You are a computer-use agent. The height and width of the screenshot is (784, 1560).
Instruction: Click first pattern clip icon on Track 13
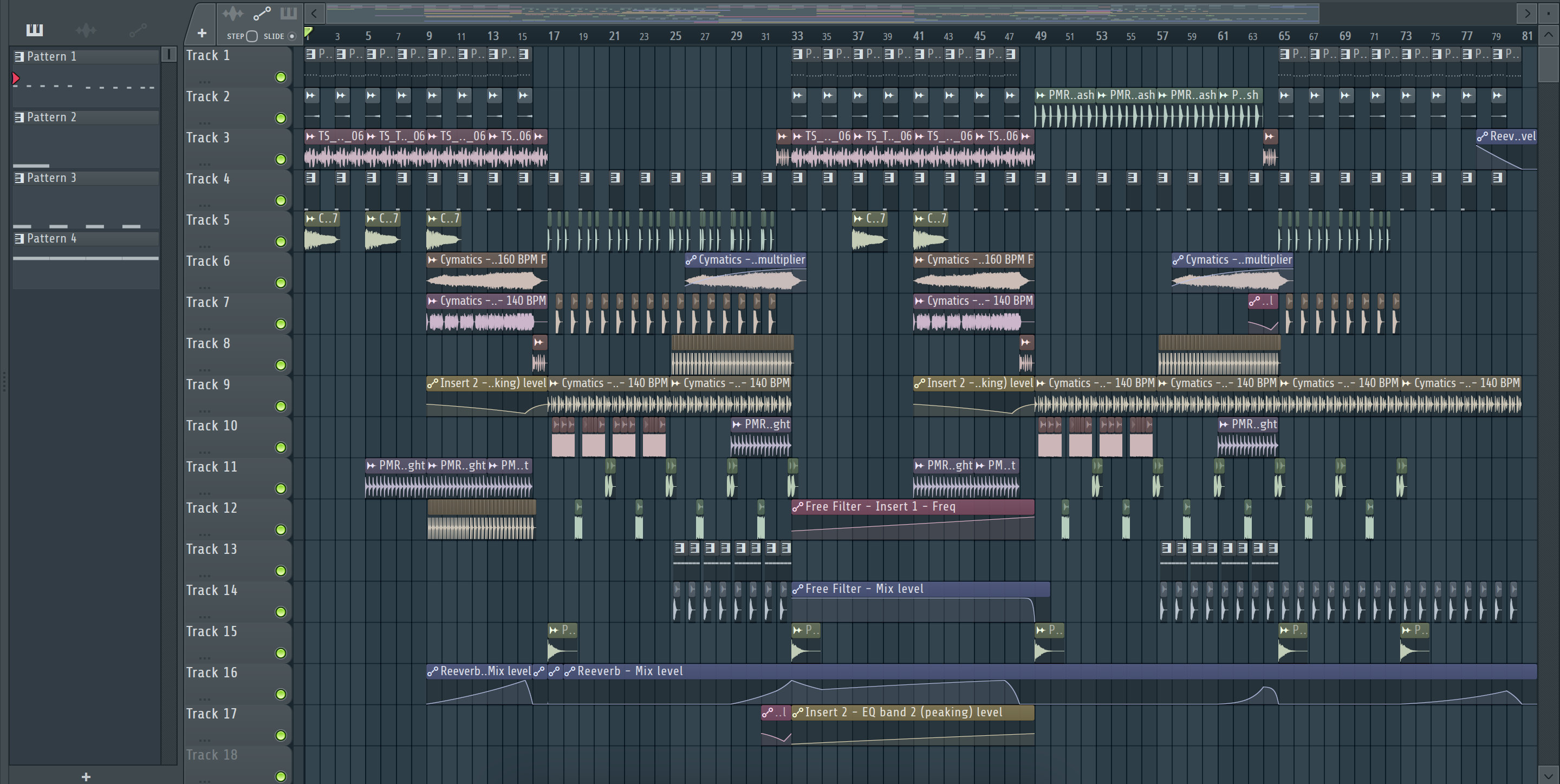coord(679,548)
